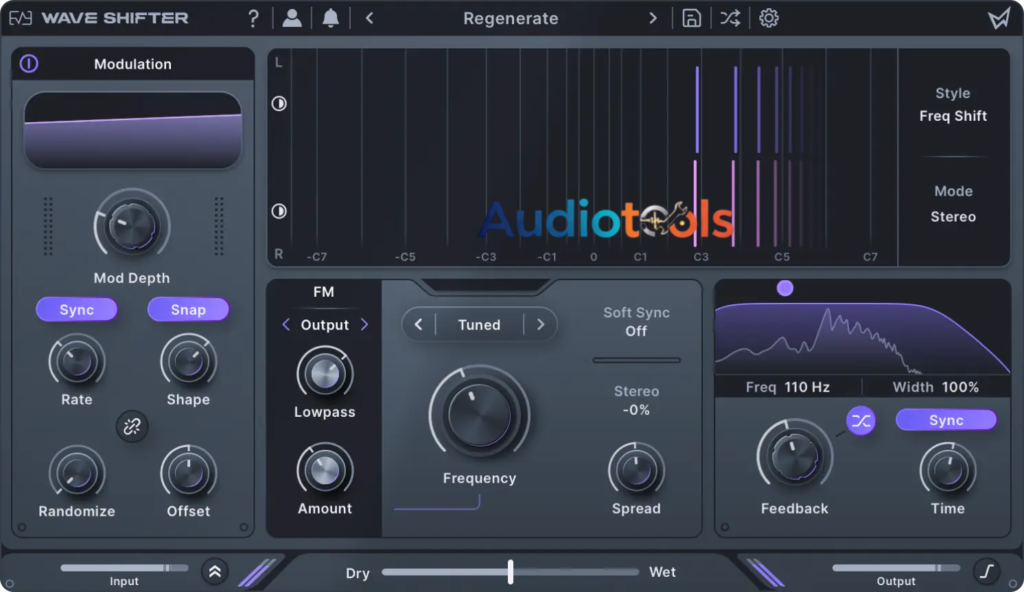This screenshot has width=1024, height=592.
Task: Click the FM Output source label
Action: click(325, 325)
